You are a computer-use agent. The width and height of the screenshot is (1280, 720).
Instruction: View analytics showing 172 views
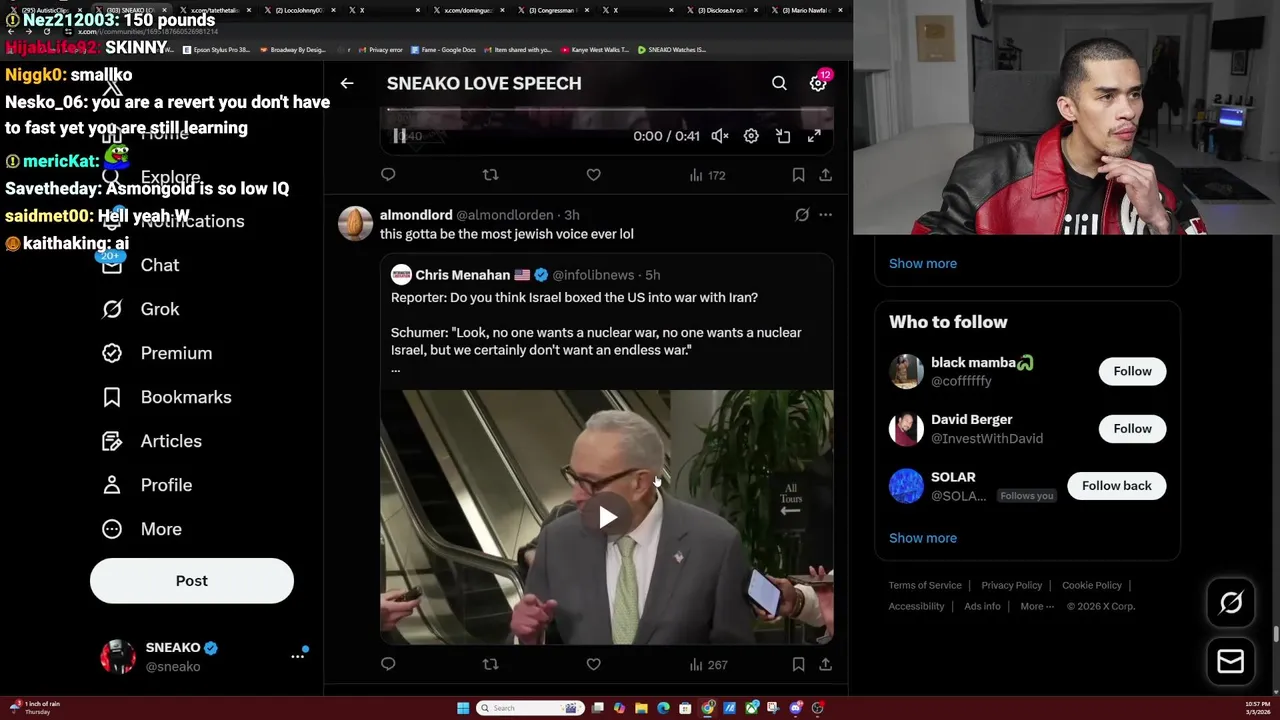(707, 175)
